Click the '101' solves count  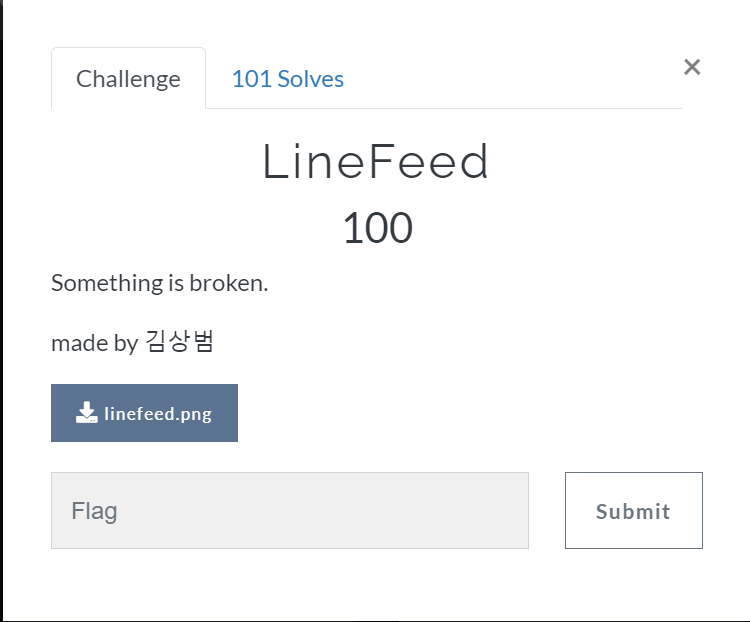click(x=251, y=79)
